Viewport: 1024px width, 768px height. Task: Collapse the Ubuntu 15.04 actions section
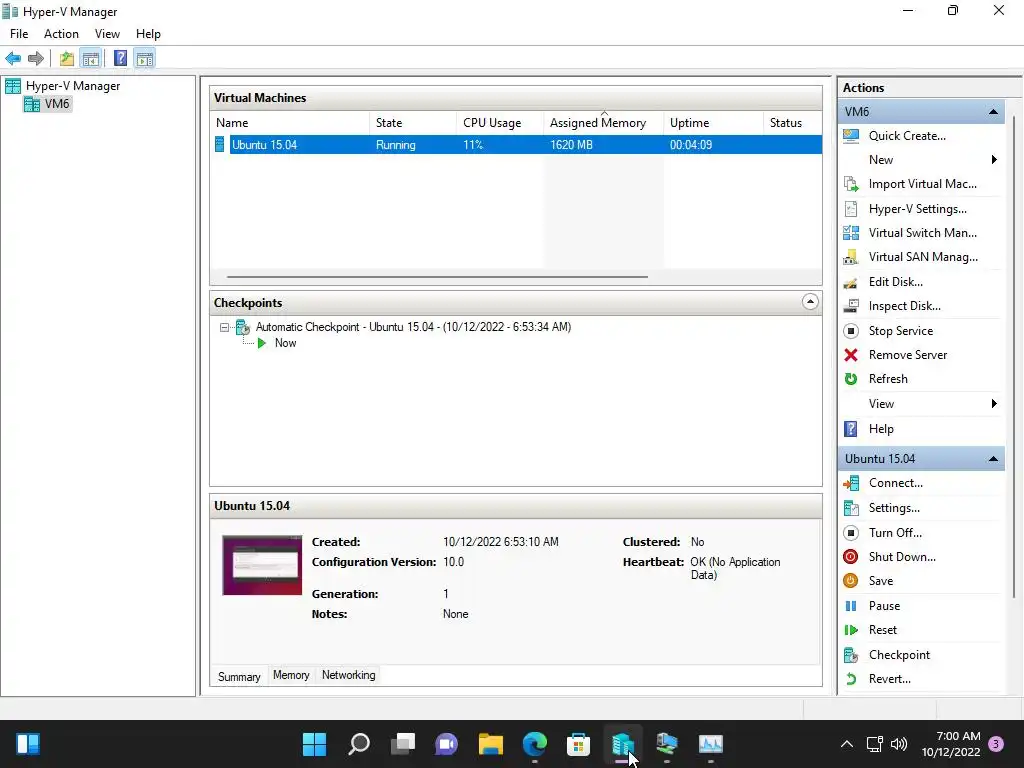point(993,459)
